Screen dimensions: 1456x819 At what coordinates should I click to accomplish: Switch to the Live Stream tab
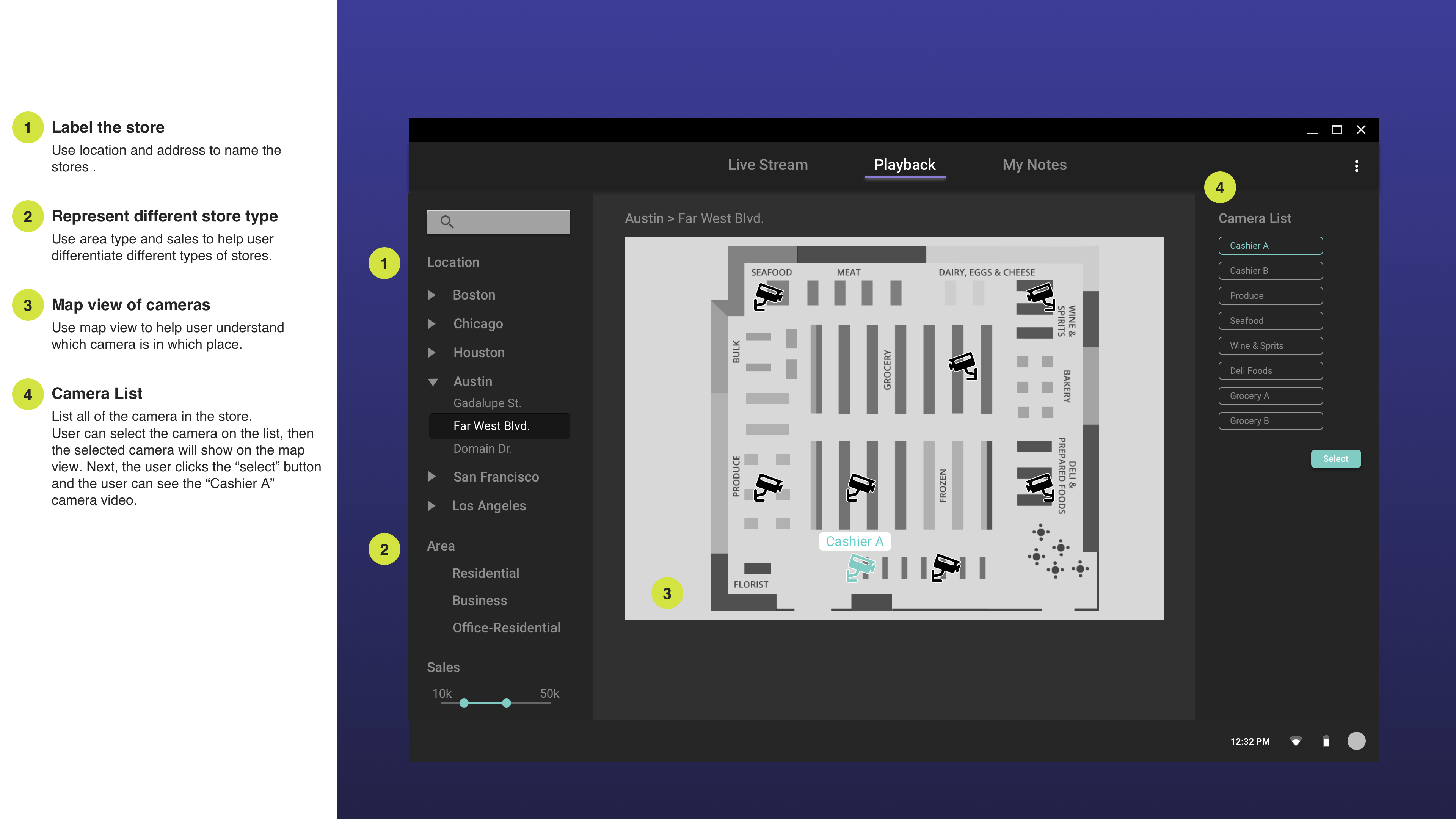767,165
